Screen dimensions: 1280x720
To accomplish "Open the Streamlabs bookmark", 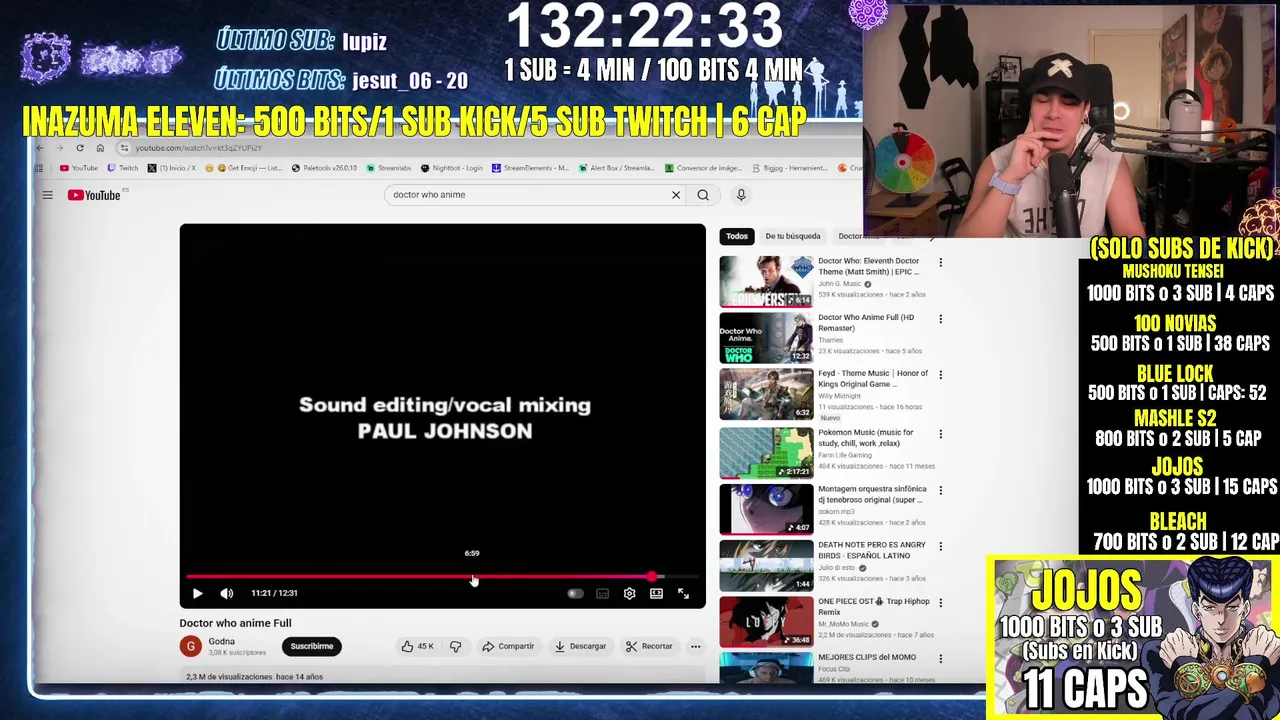I will click(389, 168).
